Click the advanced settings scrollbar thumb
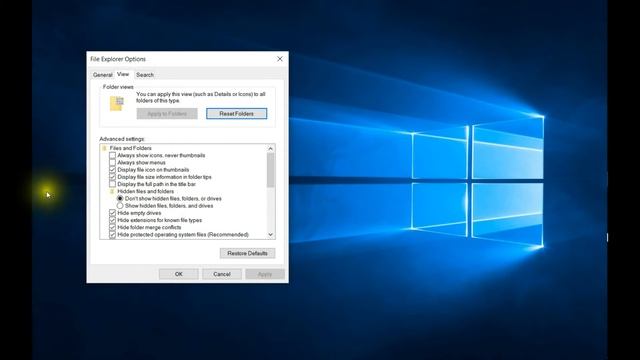Screen dimensions: 640x360 click(271, 170)
